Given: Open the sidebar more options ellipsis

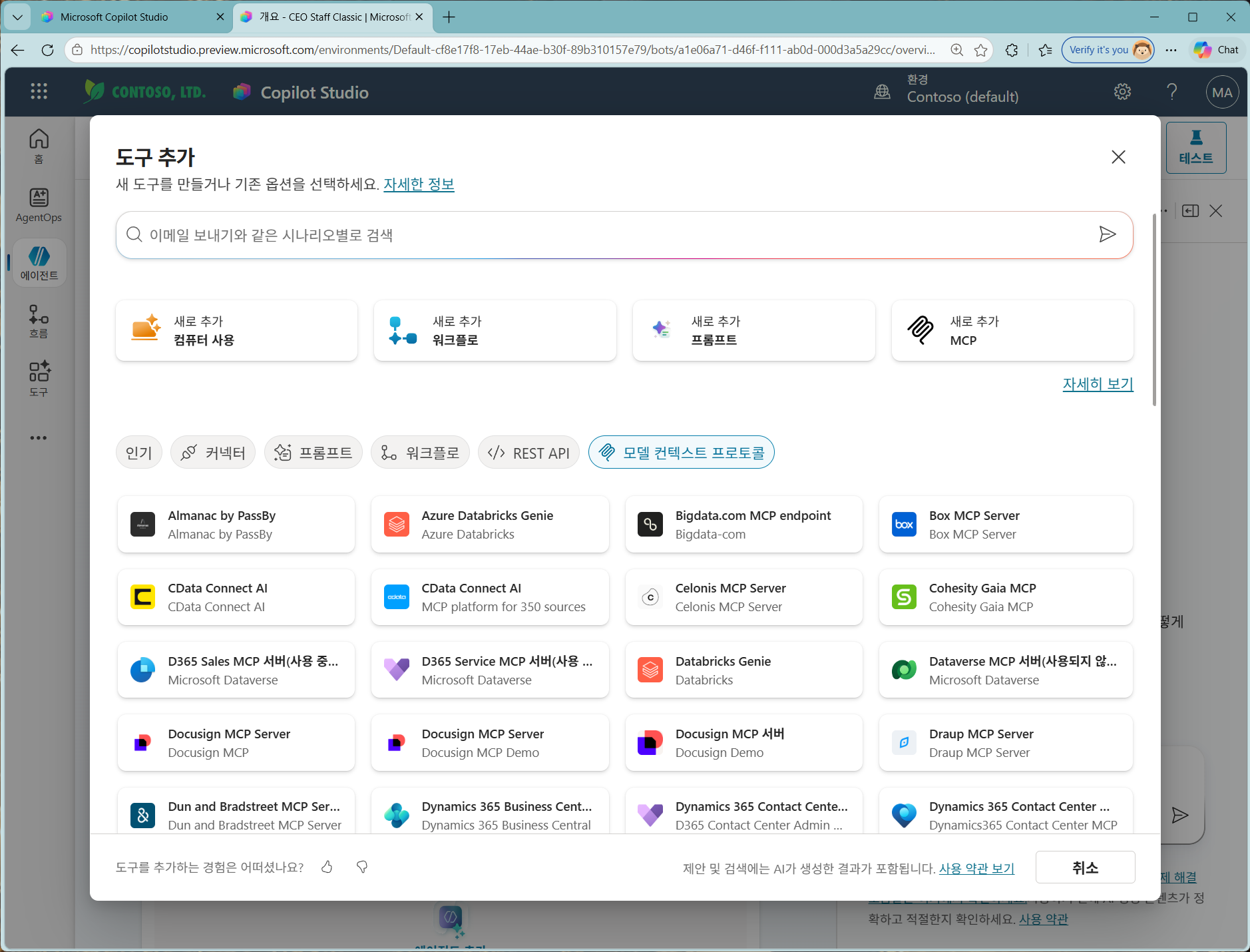Looking at the screenshot, I should 39,438.
